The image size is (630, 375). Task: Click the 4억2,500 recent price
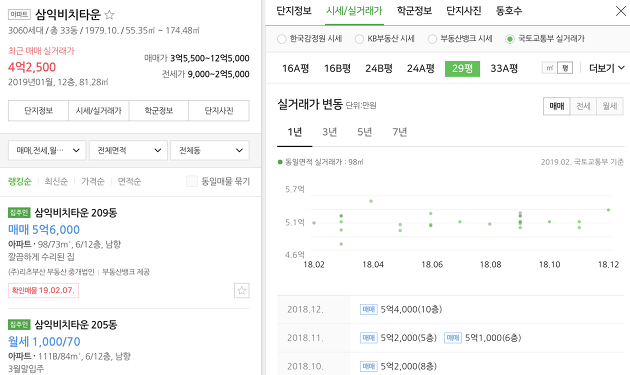click(32, 67)
